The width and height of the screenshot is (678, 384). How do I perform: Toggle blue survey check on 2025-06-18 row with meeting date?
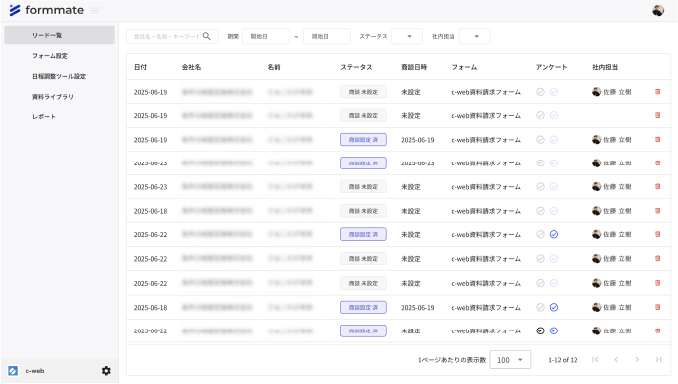554,307
